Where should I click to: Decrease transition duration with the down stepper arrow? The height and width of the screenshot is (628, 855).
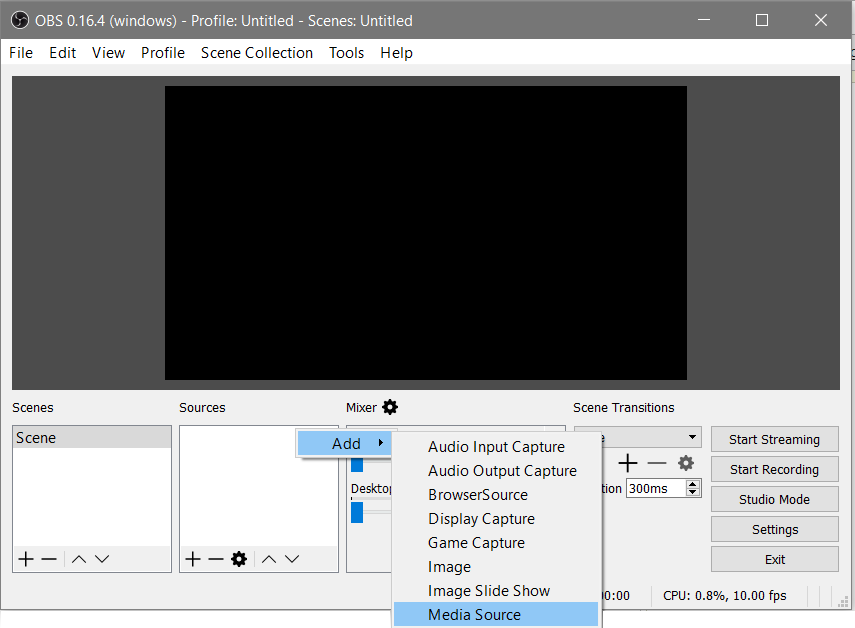pos(693,493)
